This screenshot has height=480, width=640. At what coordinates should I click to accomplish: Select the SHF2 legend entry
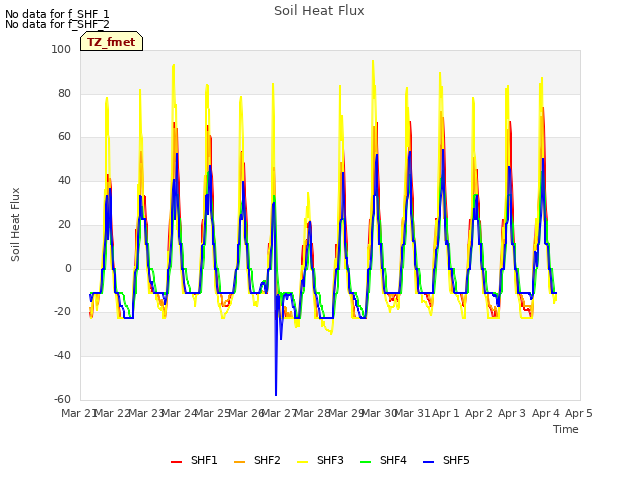(x=257, y=460)
